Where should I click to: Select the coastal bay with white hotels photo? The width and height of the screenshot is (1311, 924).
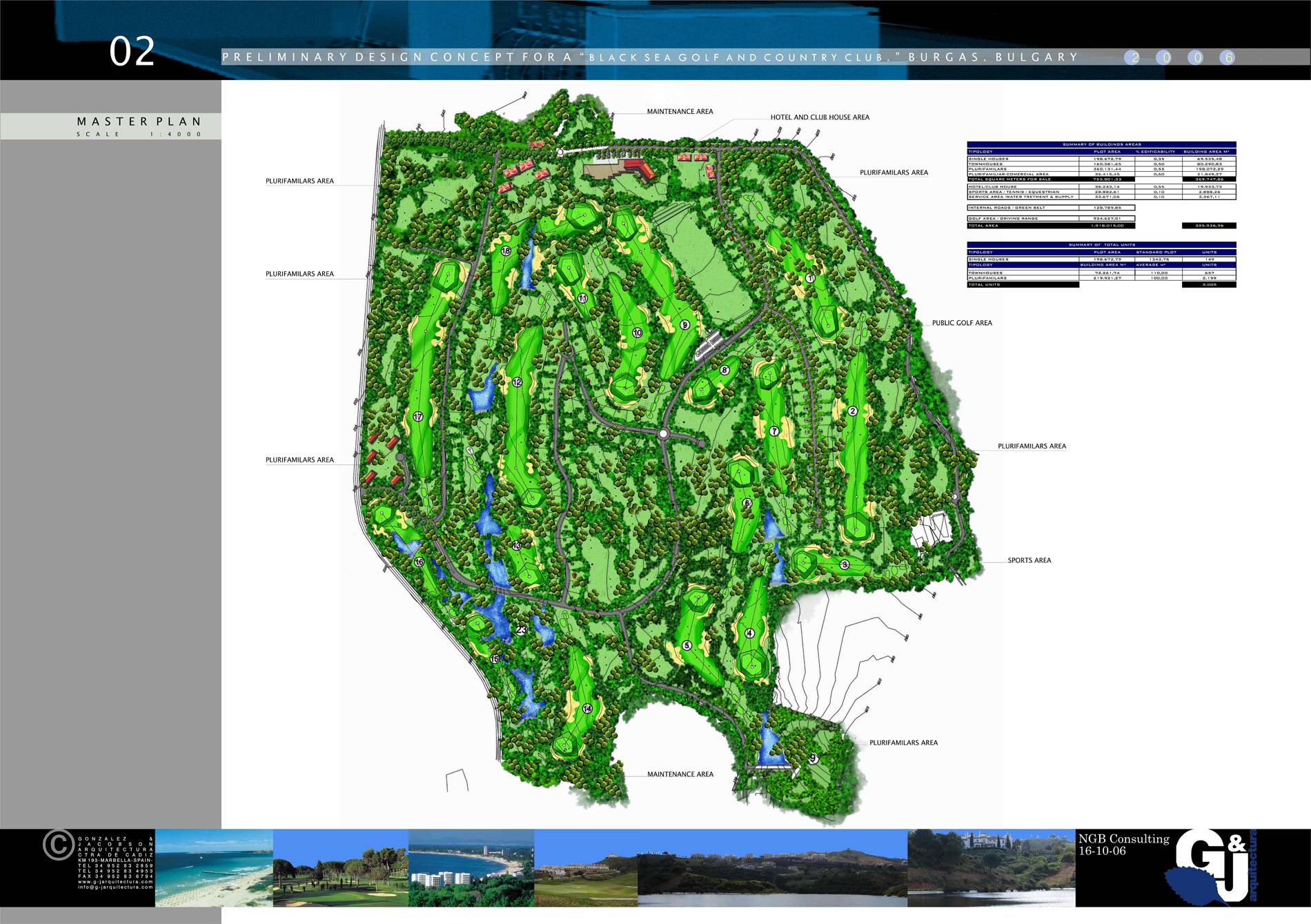click(471, 868)
